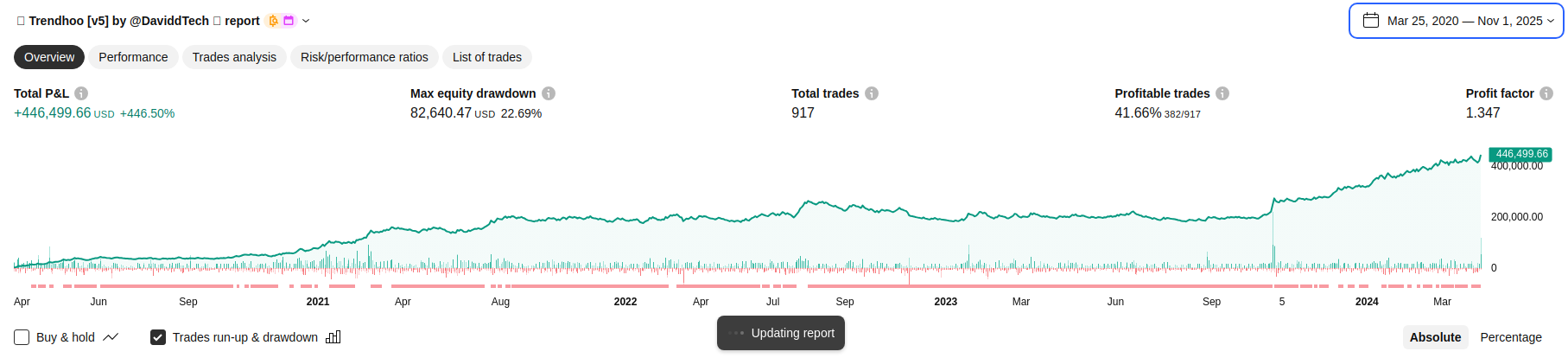This screenshot has height=358, width=1568.
Task: Click the info icon next to Max equity drawdown
Action: 549,93
